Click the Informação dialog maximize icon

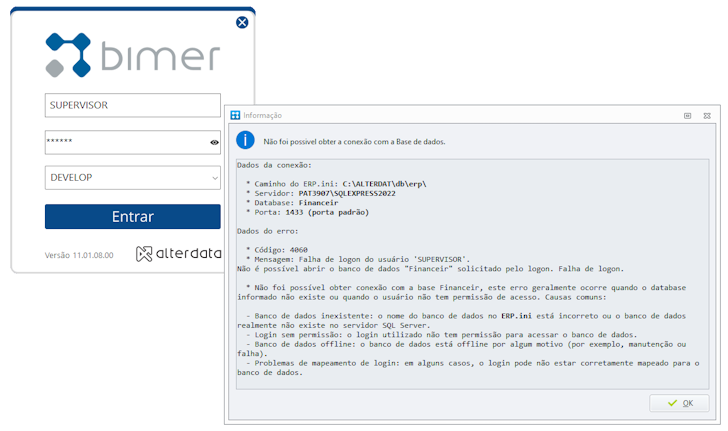point(688,116)
